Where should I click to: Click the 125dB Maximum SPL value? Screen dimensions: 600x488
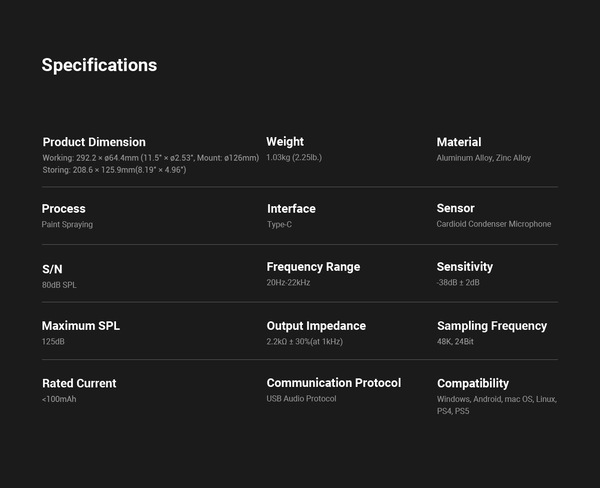click(x=53, y=341)
